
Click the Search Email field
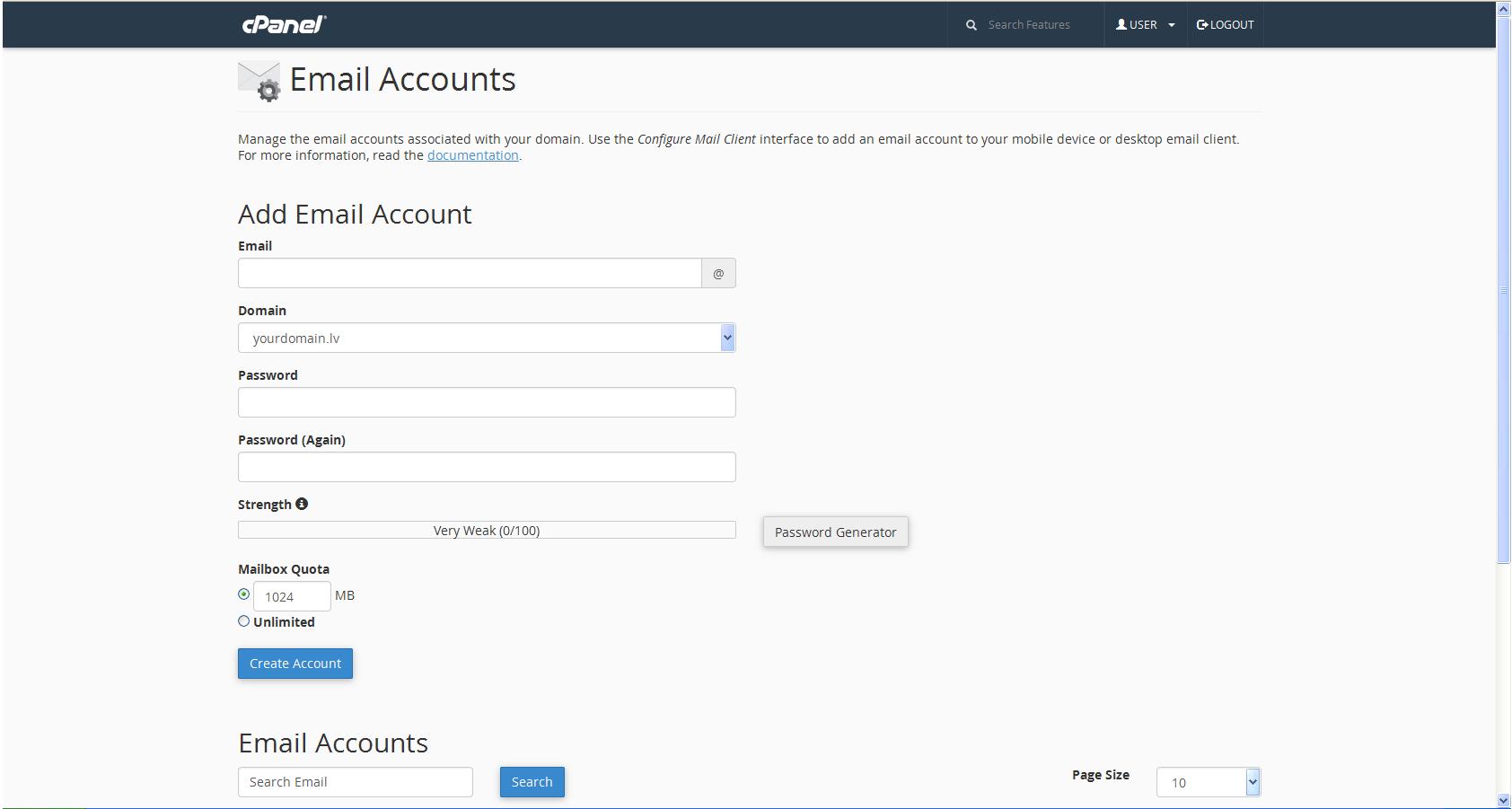(x=356, y=782)
